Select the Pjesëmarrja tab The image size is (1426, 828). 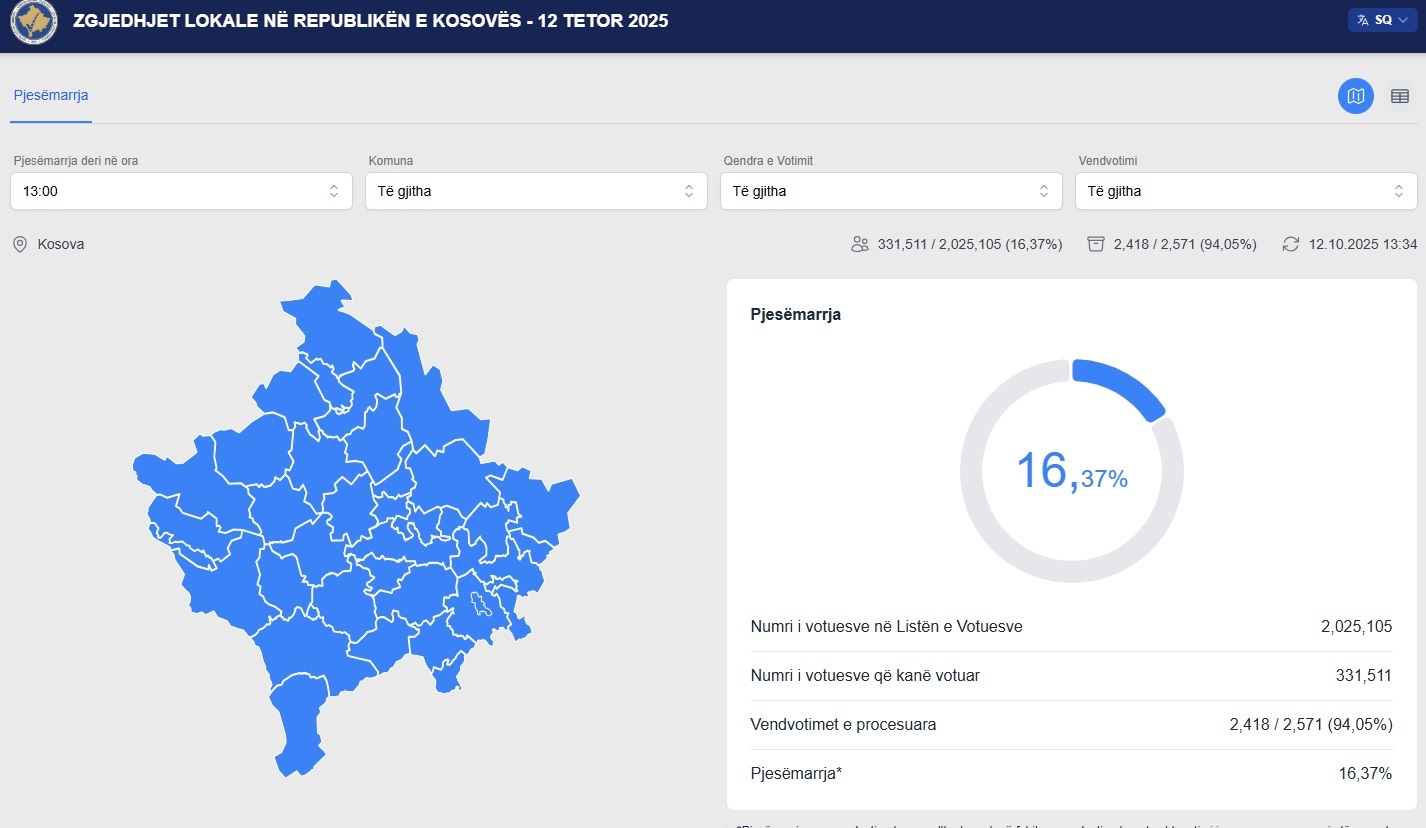[x=51, y=96]
